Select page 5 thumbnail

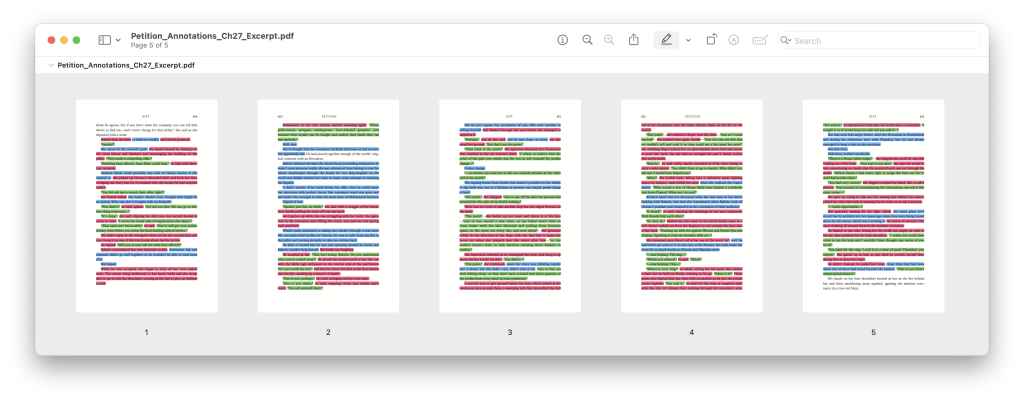873,206
